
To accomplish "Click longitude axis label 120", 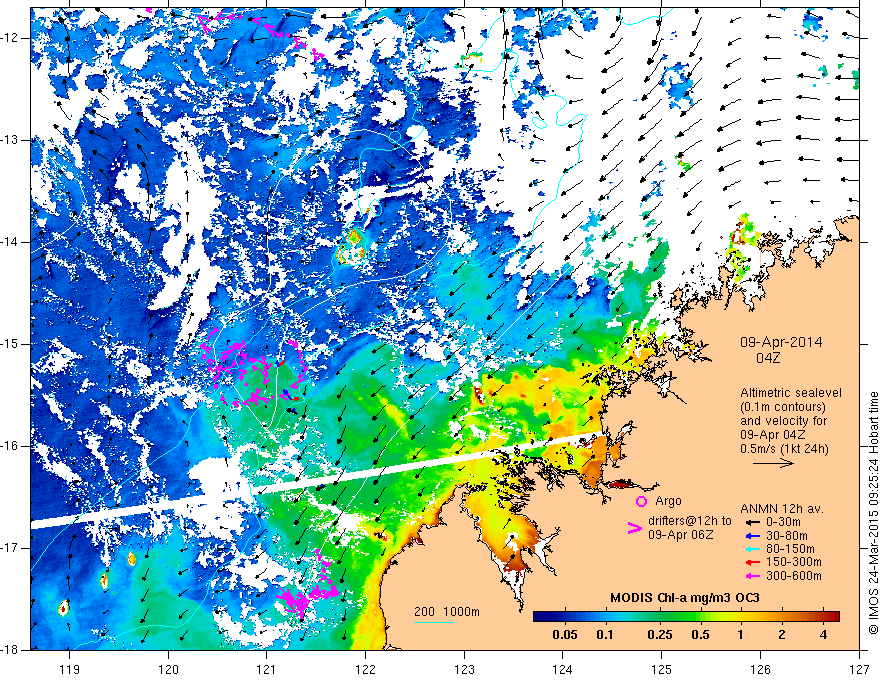I will click(x=168, y=669).
